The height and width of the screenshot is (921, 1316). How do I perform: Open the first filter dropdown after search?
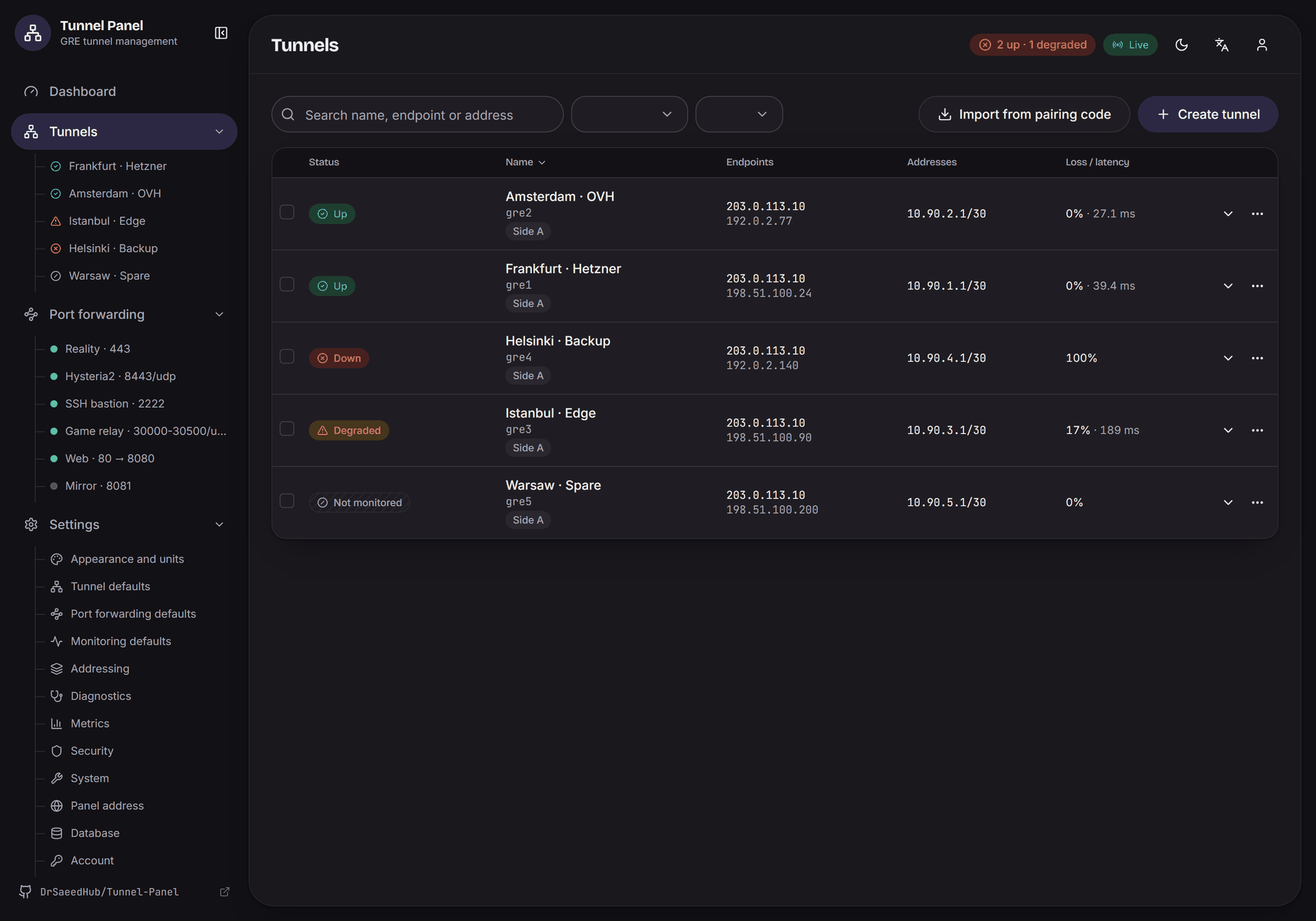click(629, 114)
